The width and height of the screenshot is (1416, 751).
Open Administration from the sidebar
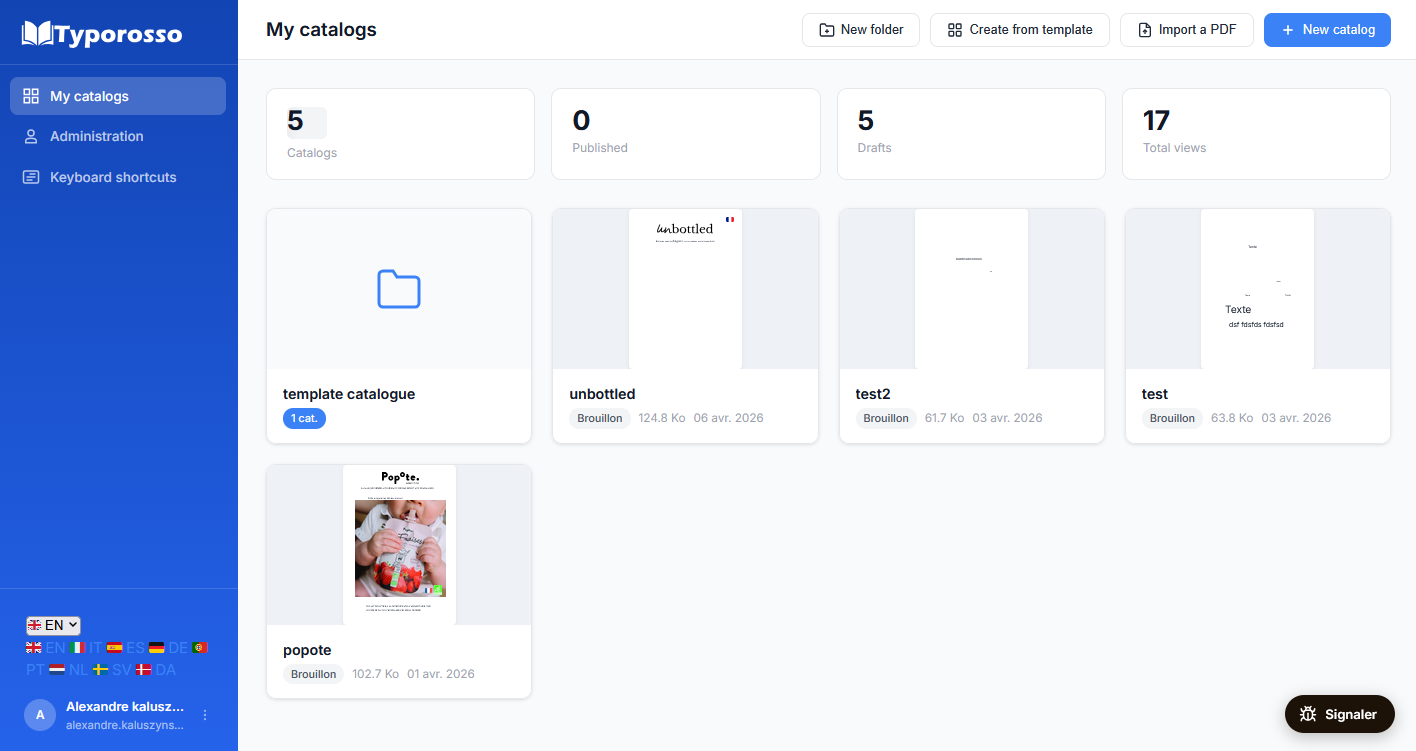pyautogui.click(x=97, y=136)
